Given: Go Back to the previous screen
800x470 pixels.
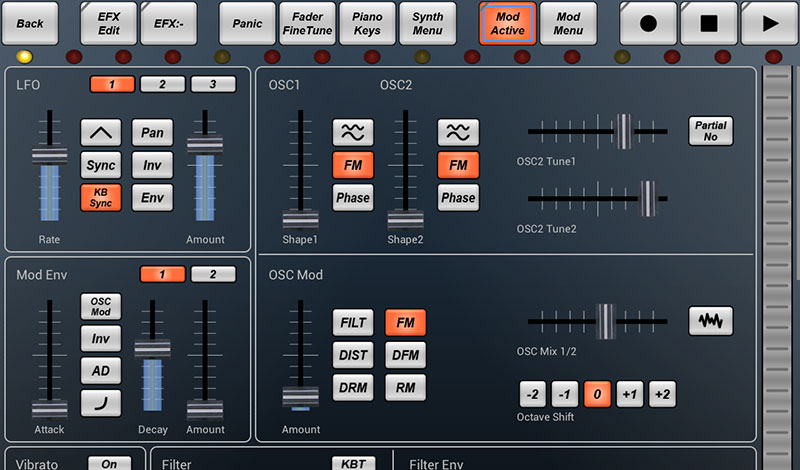Looking at the screenshot, I should point(30,23).
